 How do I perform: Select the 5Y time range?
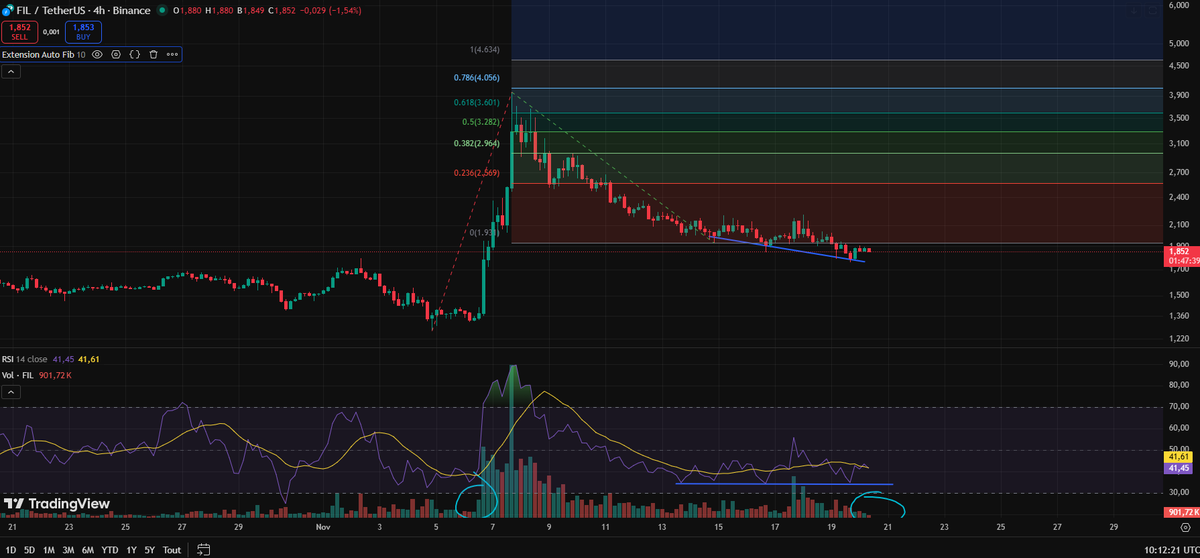point(149,549)
